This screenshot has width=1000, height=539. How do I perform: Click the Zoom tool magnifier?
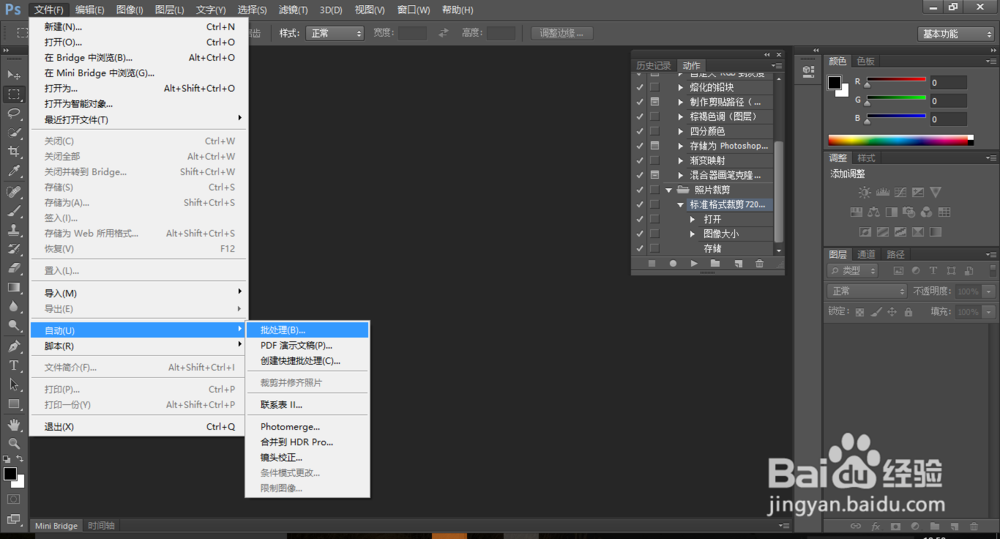[x=13, y=443]
